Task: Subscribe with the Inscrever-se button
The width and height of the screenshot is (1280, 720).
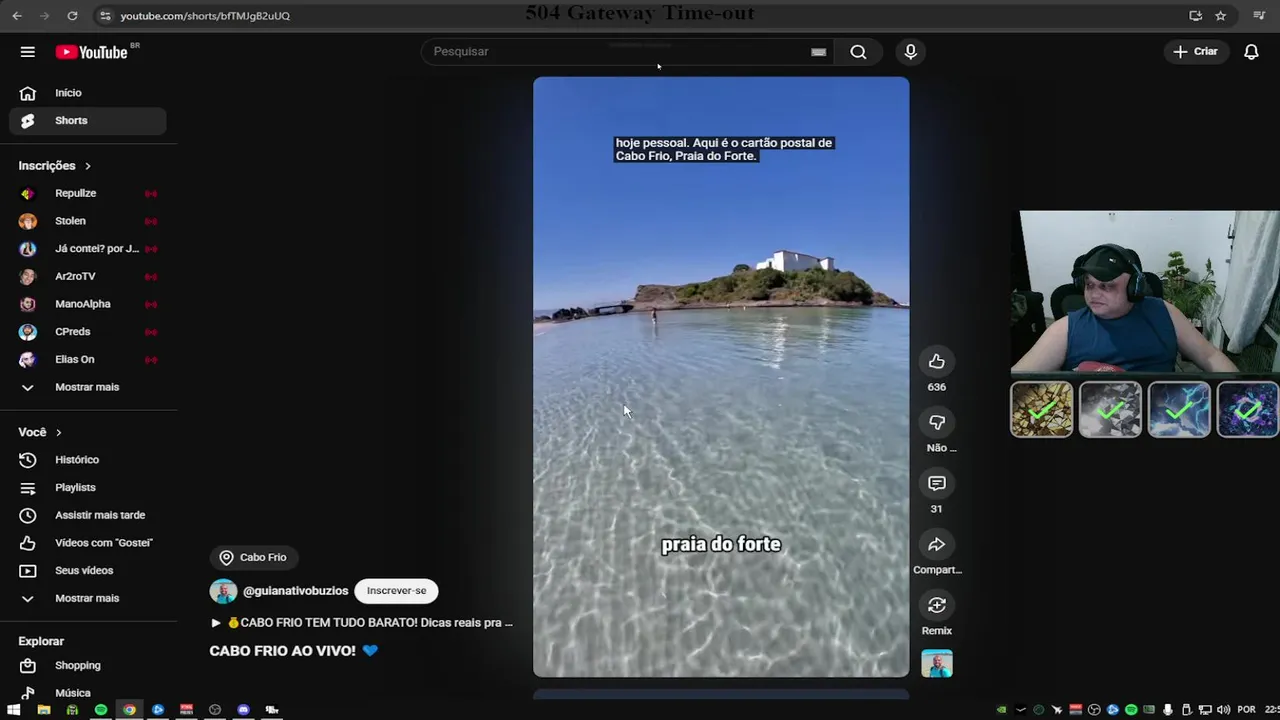Action: (x=396, y=591)
